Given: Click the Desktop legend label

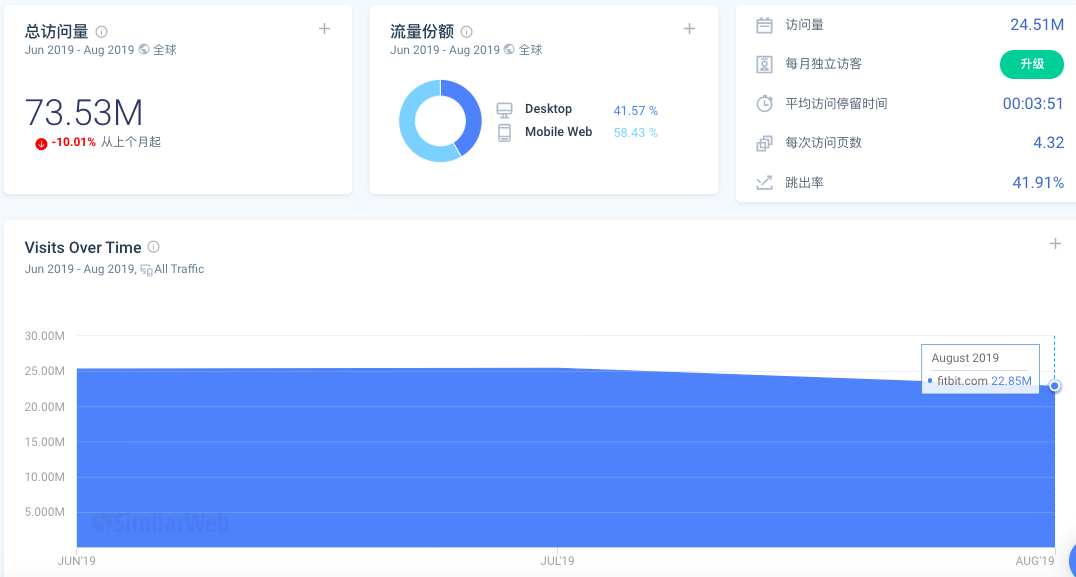Looking at the screenshot, I should [x=548, y=109].
